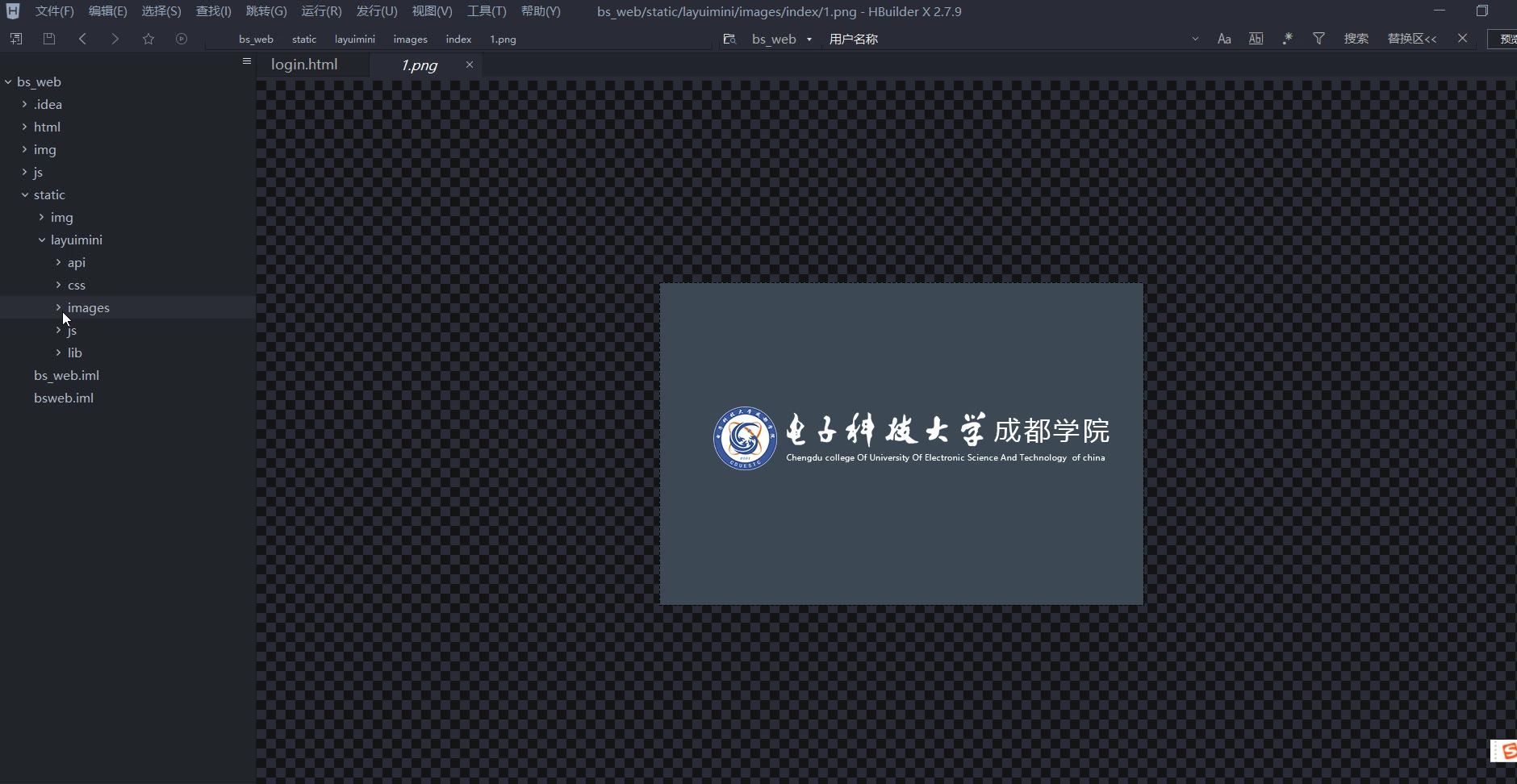Restore the window with the restore button
This screenshot has height=784, width=1517.
[1482, 10]
